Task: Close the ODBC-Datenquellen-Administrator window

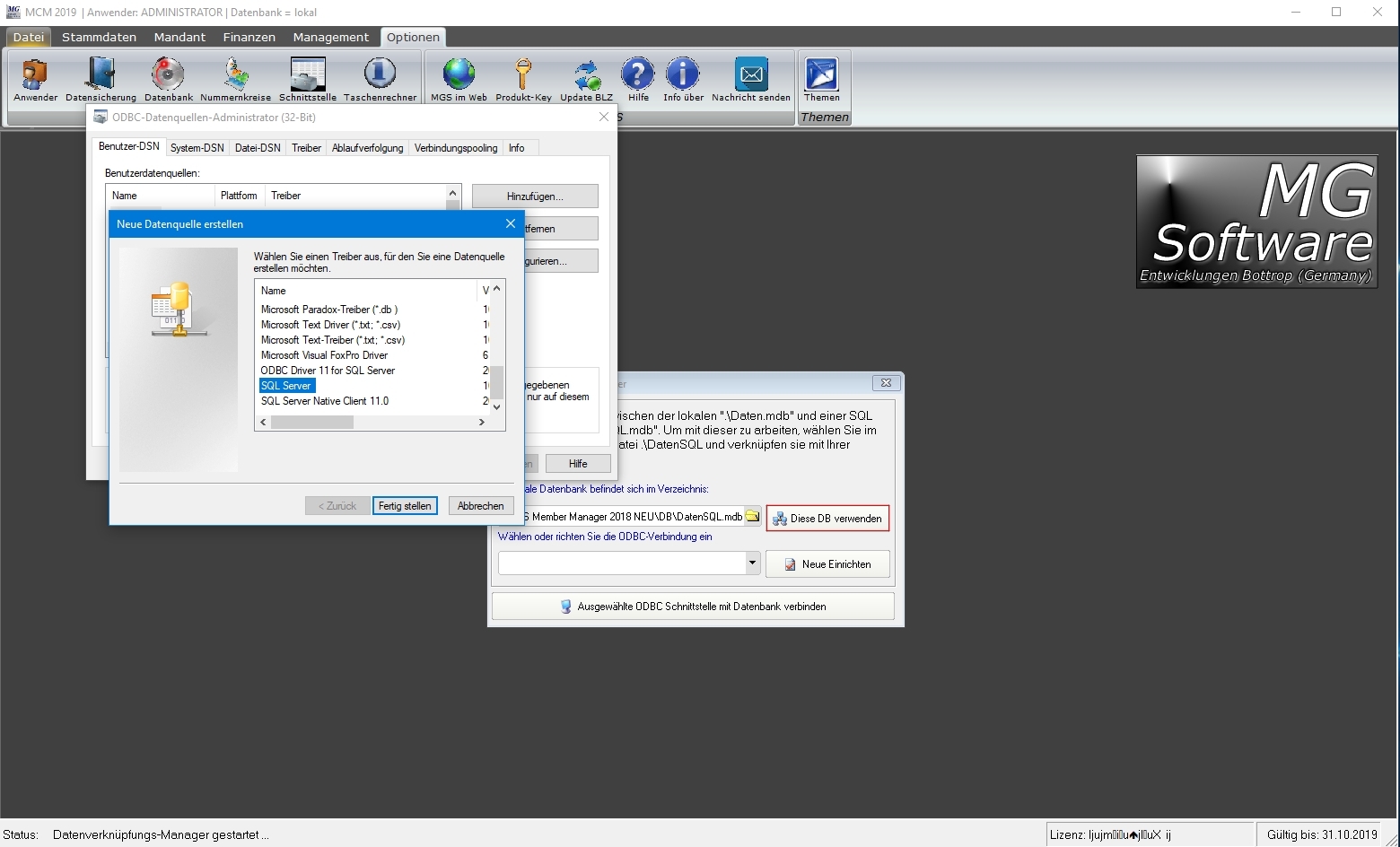Action: (x=604, y=117)
